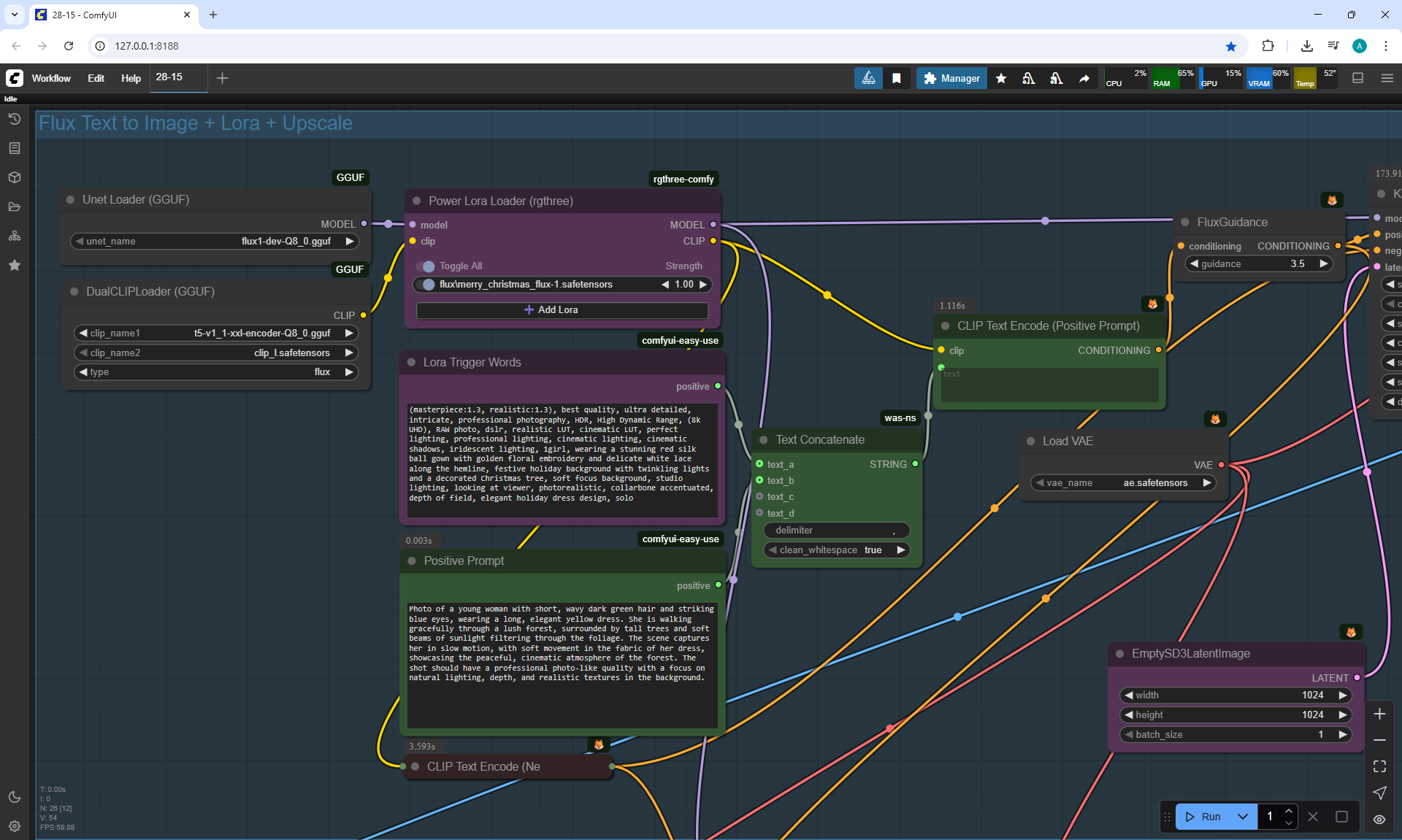
Task: Open the Help menu
Action: click(x=131, y=78)
